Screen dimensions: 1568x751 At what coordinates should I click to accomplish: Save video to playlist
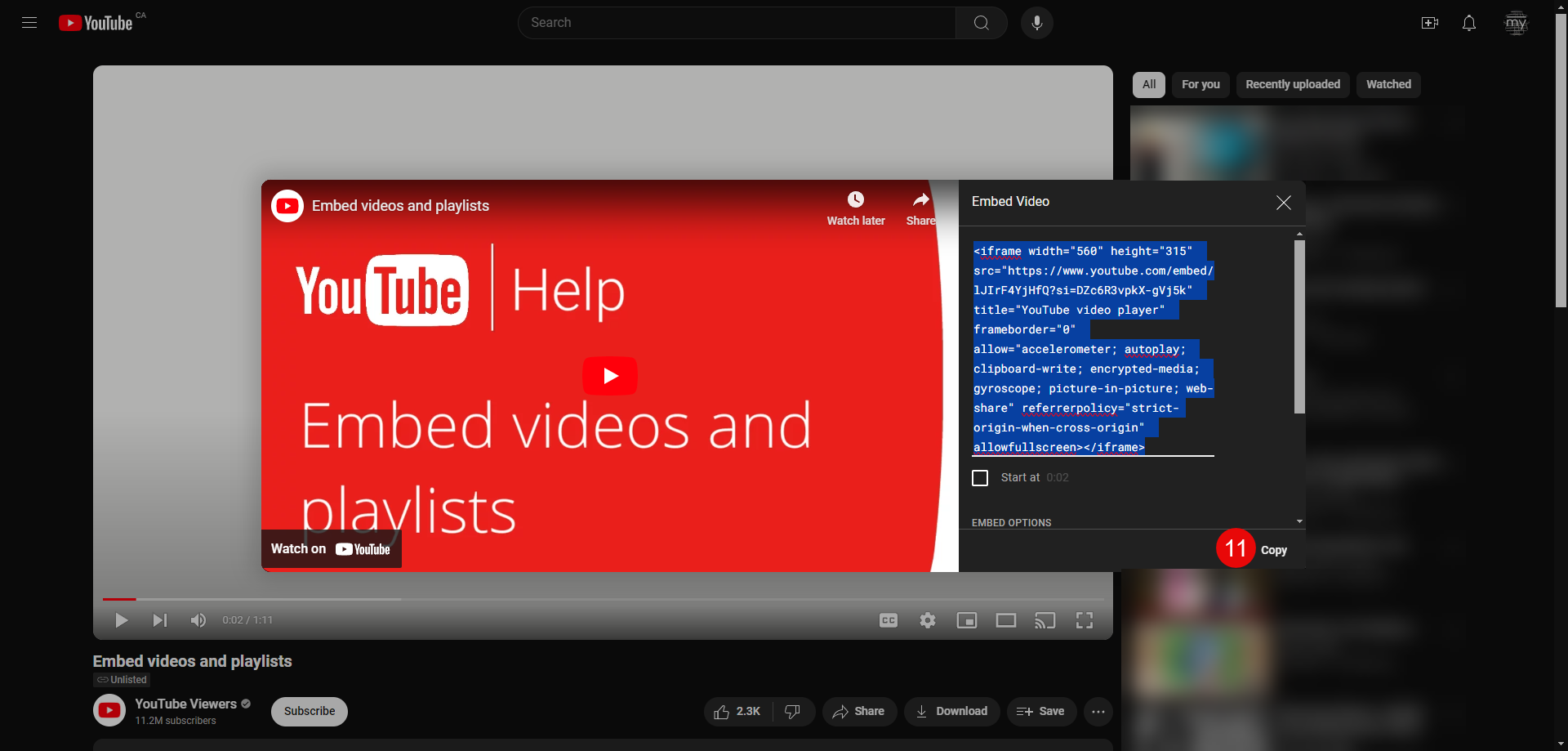tap(1041, 712)
